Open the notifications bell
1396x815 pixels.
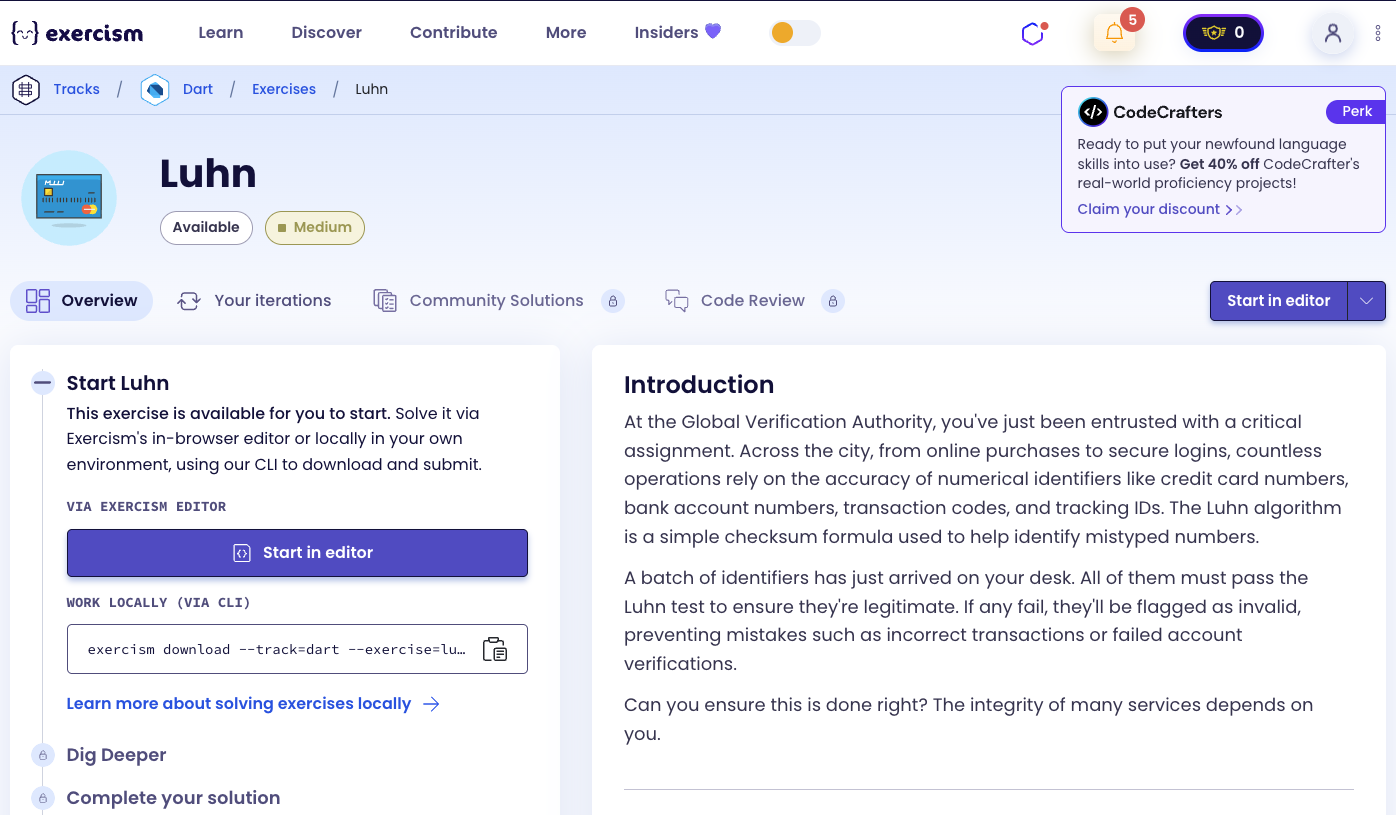coord(1114,33)
